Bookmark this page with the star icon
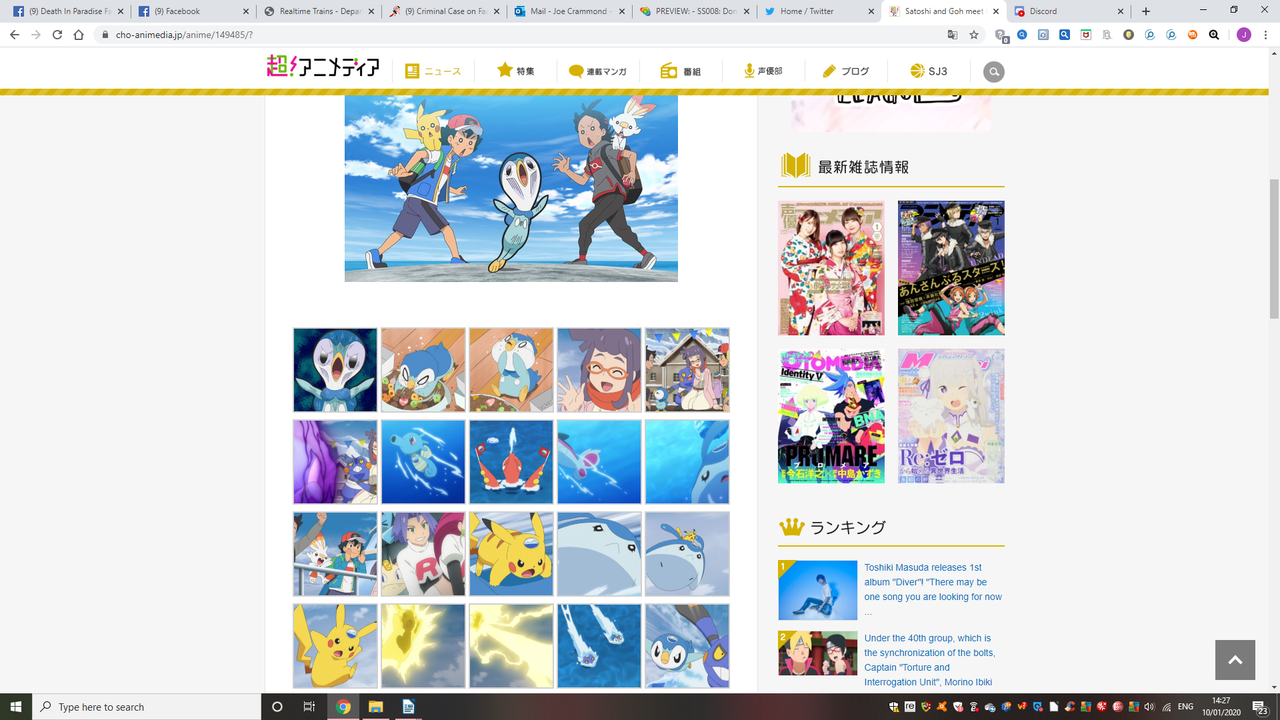Viewport: 1280px width, 720px height. (x=974, y=34)
